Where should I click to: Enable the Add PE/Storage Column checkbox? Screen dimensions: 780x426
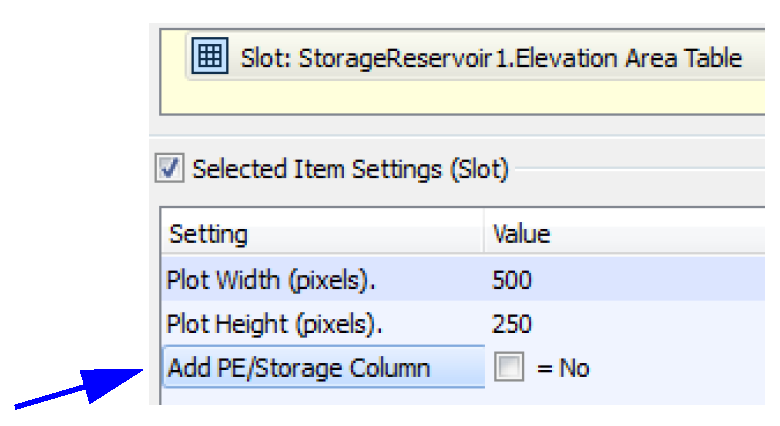tap(509, 368)
